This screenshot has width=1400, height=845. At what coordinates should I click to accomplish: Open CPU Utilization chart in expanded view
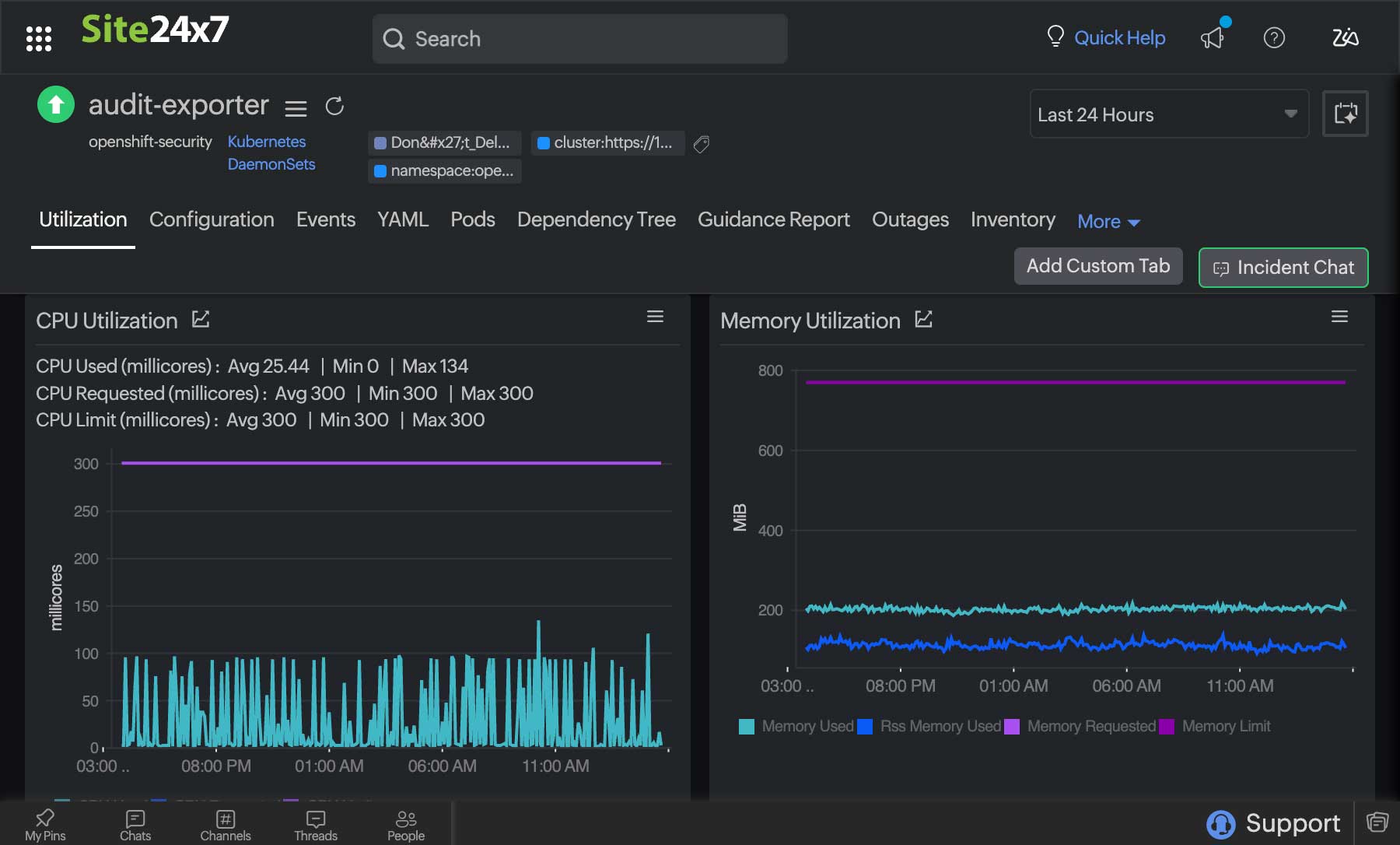[201, 320]
